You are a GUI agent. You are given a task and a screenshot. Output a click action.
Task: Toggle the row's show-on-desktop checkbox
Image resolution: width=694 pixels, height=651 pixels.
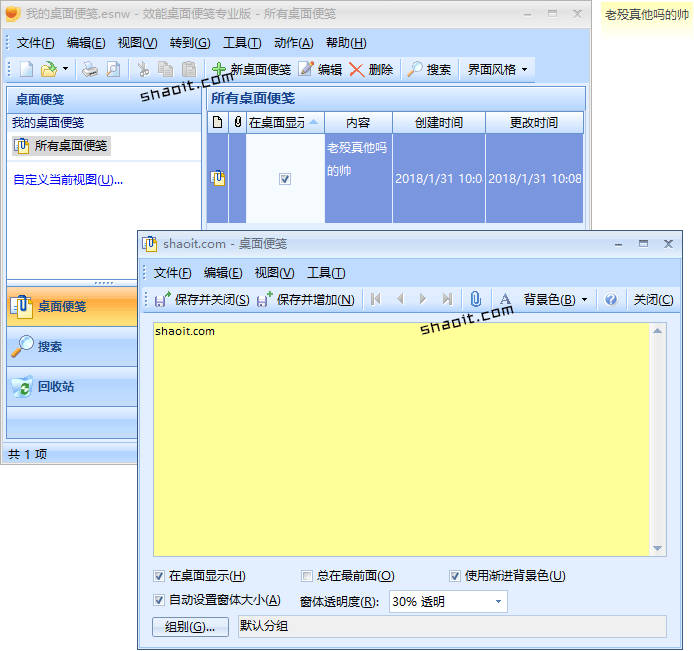click(x=285, y=179)
